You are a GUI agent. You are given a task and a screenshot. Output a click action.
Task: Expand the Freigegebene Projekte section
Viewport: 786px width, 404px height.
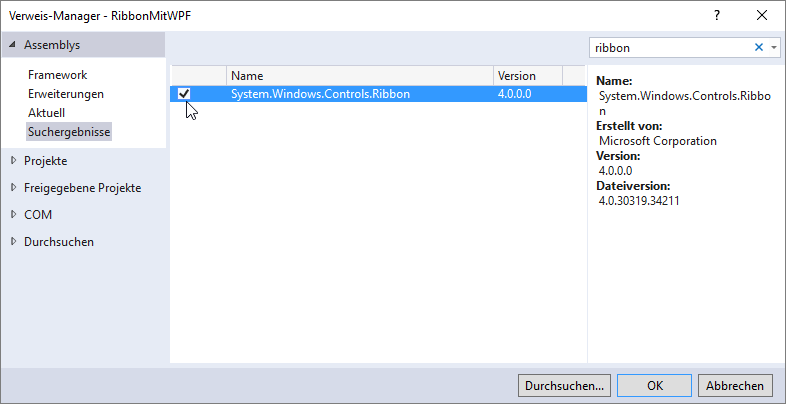13,187
